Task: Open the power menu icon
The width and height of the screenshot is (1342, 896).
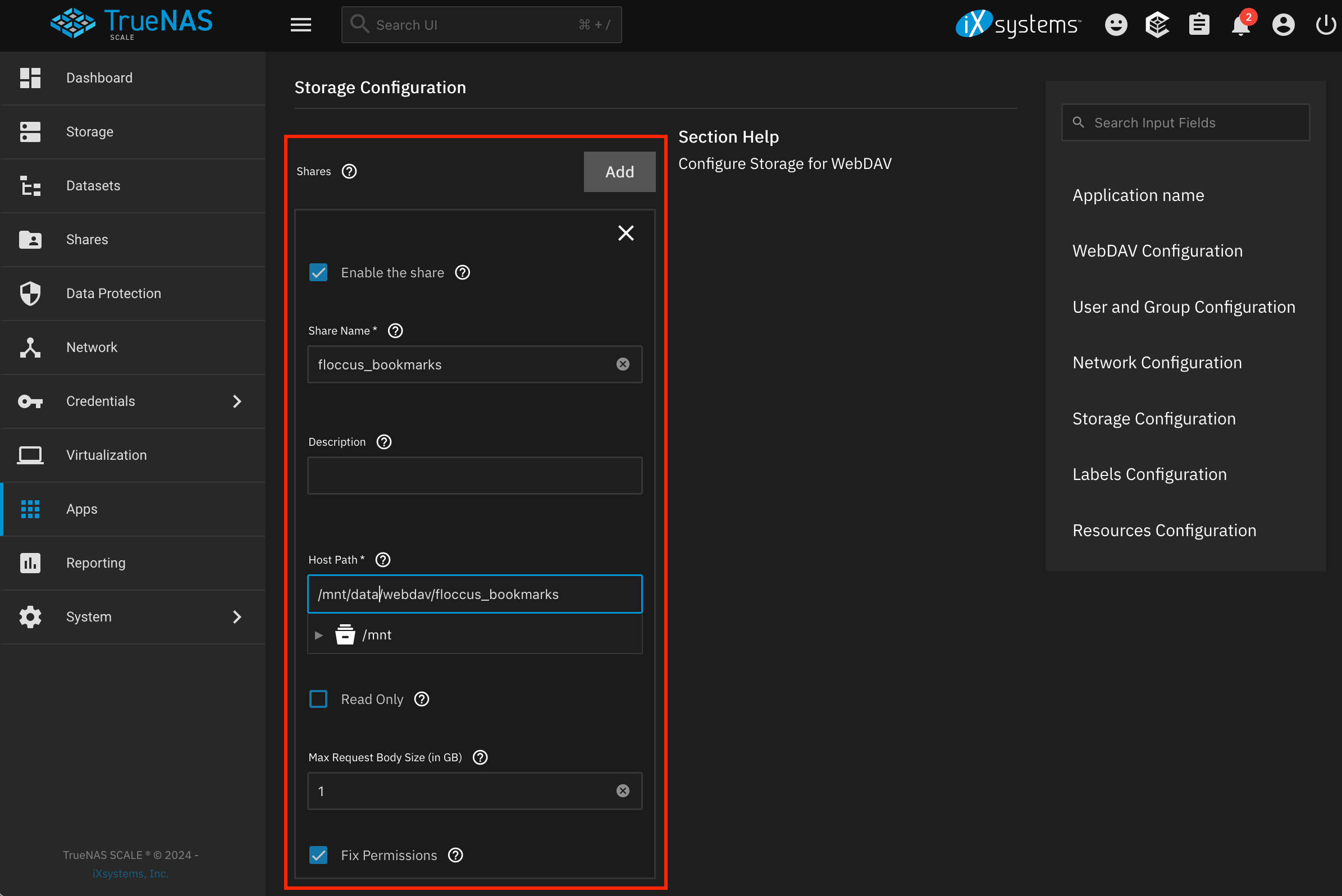Action: pos(1326,25)
